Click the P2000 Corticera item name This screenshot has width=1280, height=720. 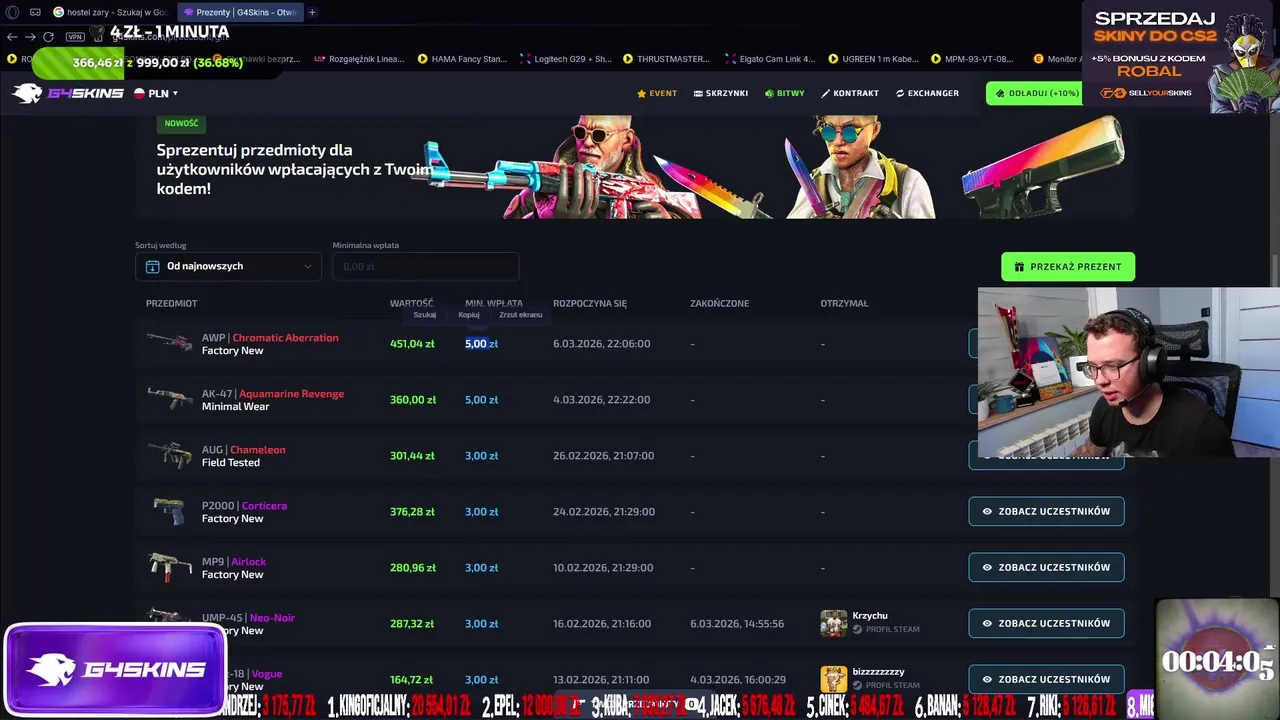click(x=244, y=506)
